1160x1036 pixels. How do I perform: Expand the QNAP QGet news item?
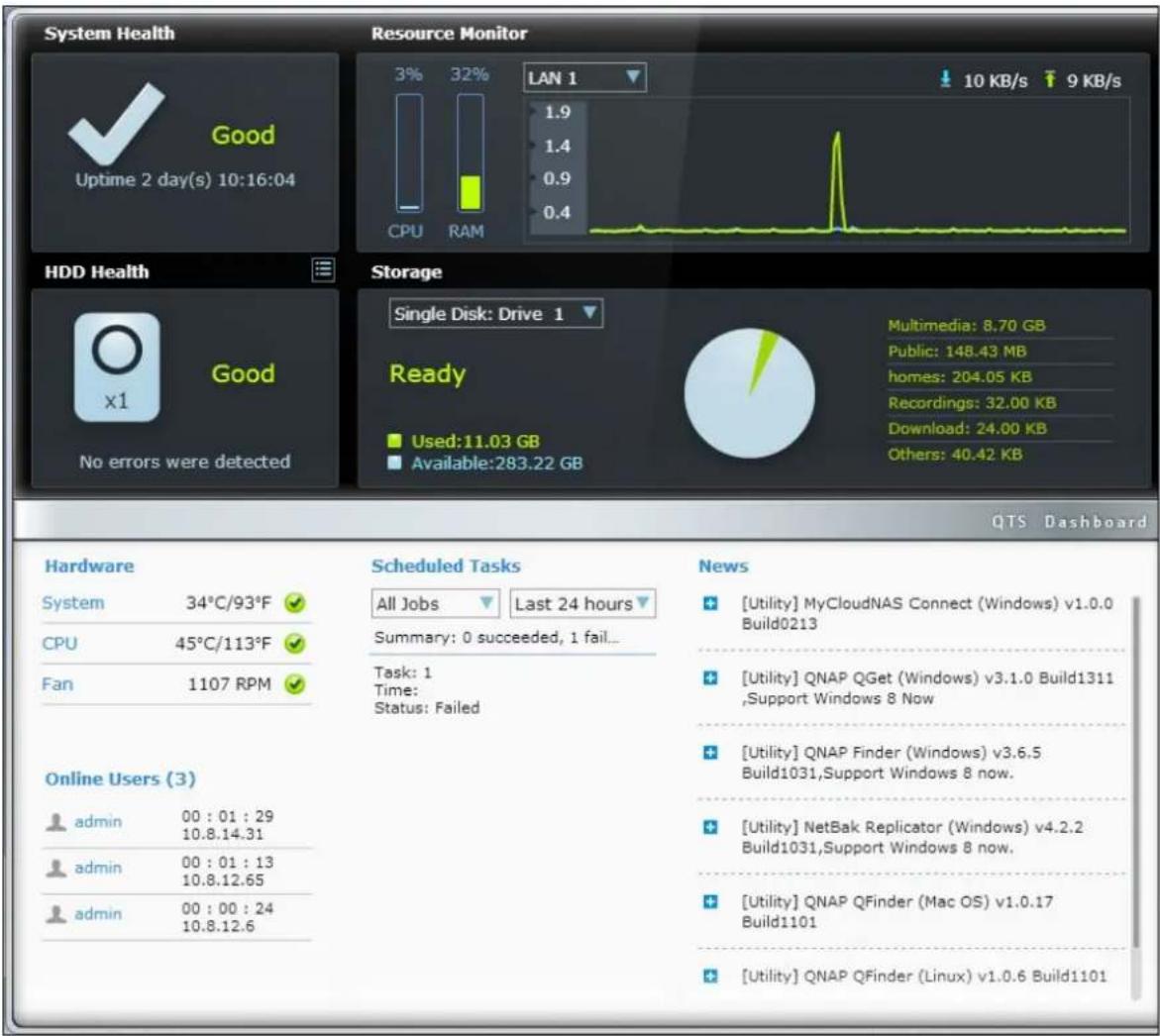pyautogui.click(x=710, y=678)
